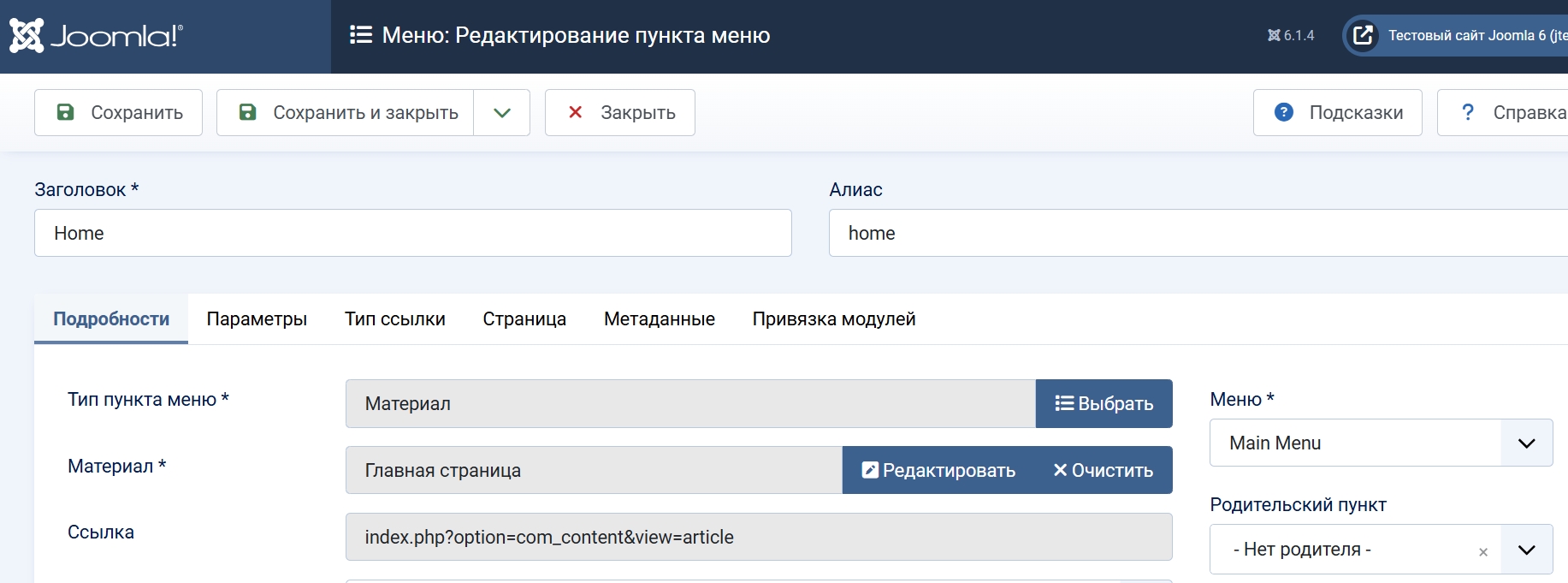The image size is (1568, 583).
Task: Switch to the Тип ссылки tab
Action: pyautogui.click(x=395, y=319)
